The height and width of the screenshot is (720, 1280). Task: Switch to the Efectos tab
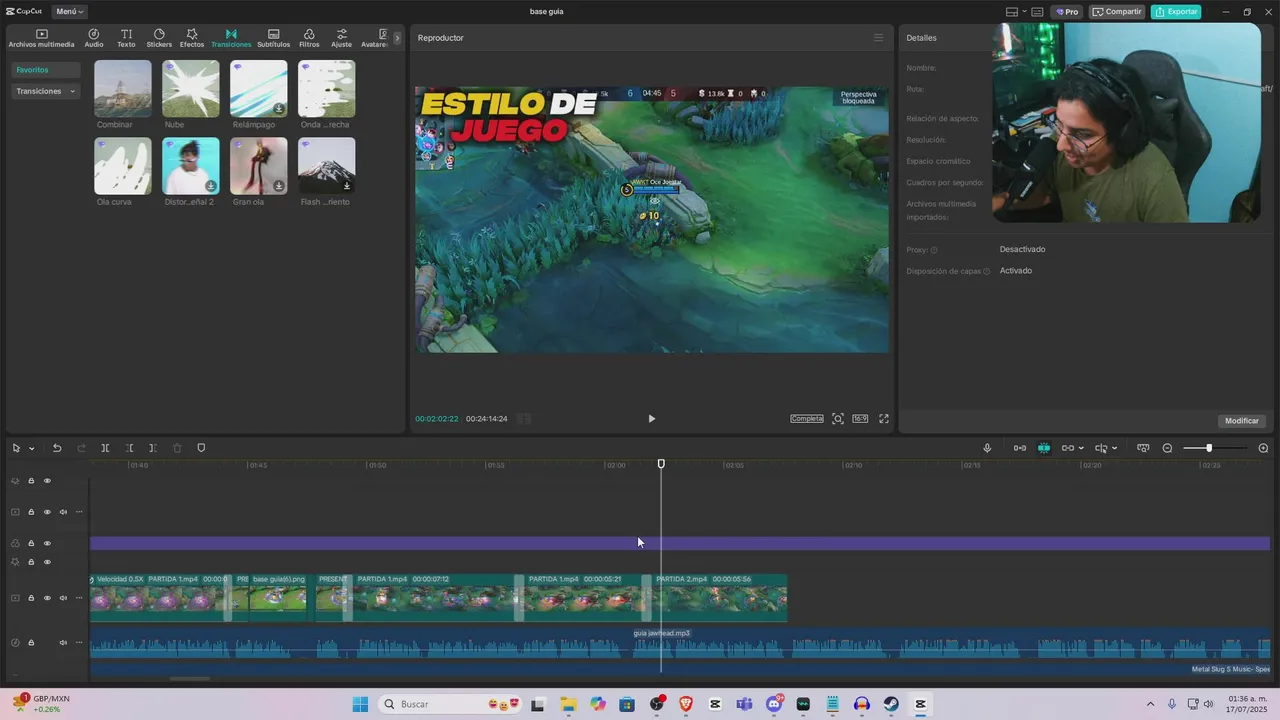tap(192, 38)
